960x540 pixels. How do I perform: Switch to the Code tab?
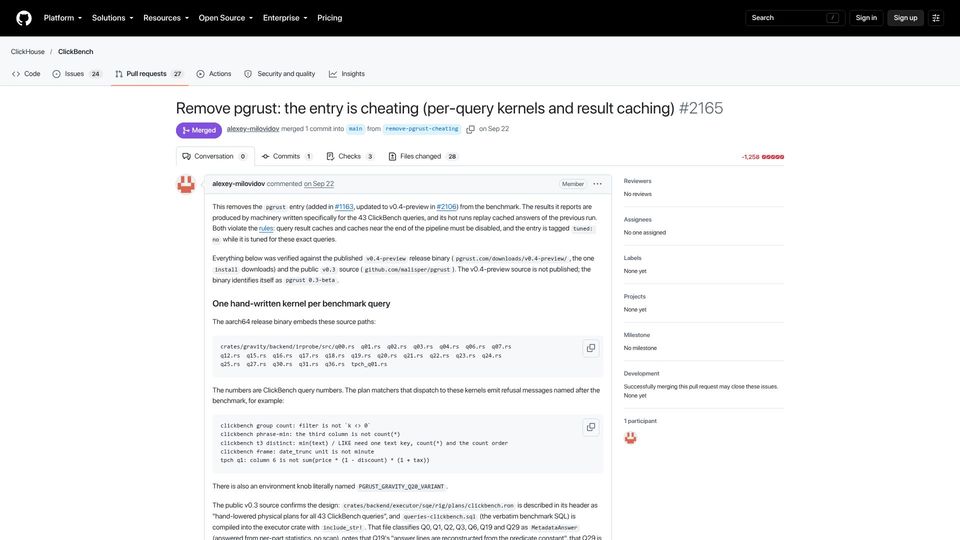coord(26,73)
